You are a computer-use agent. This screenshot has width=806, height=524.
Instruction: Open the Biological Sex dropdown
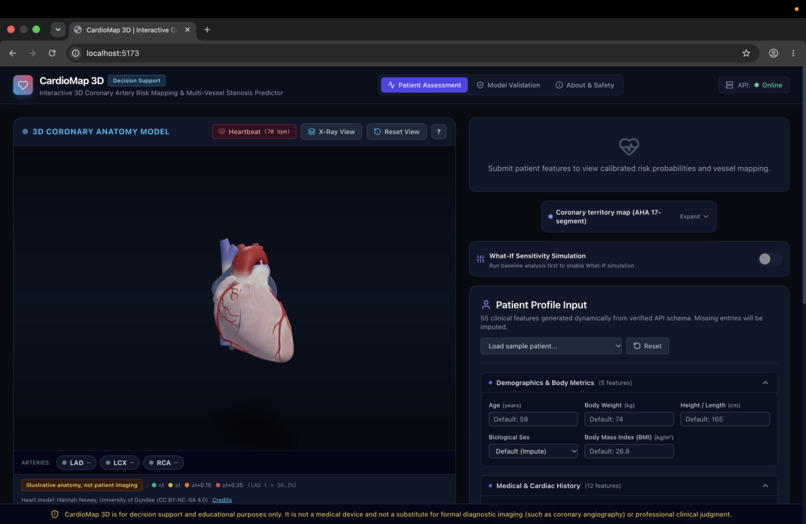pyautogui.click(x=533, y=451)
